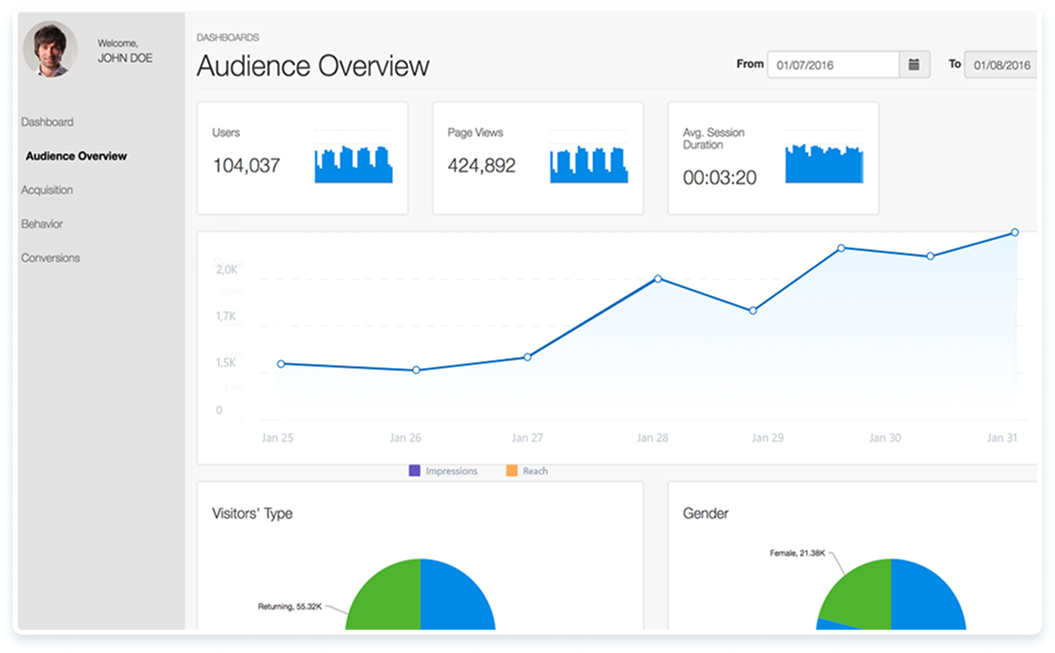Click the Users sparkline bar chart

(x=353, y=165)
